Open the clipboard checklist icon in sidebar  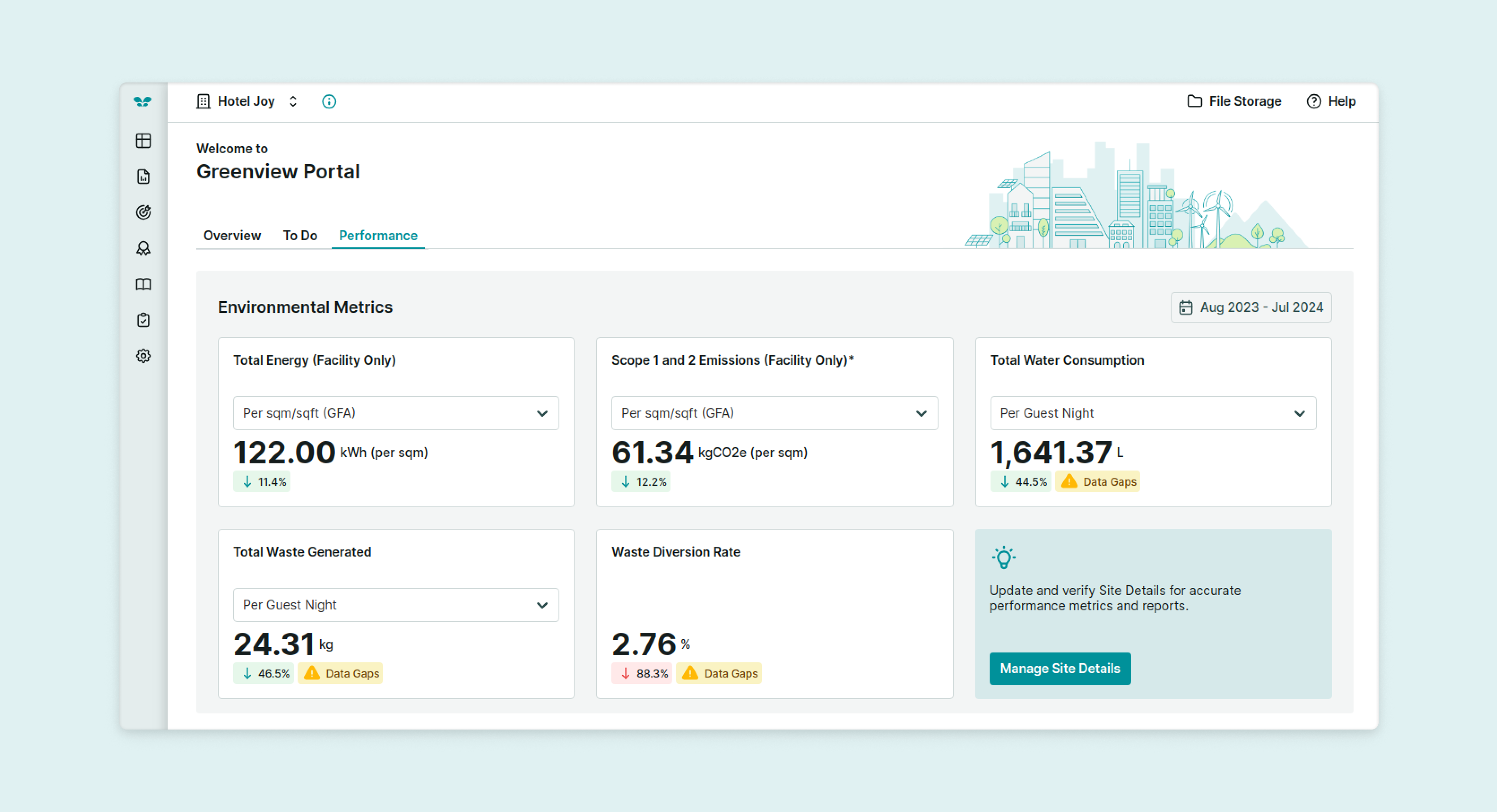[x=143, y=320]
